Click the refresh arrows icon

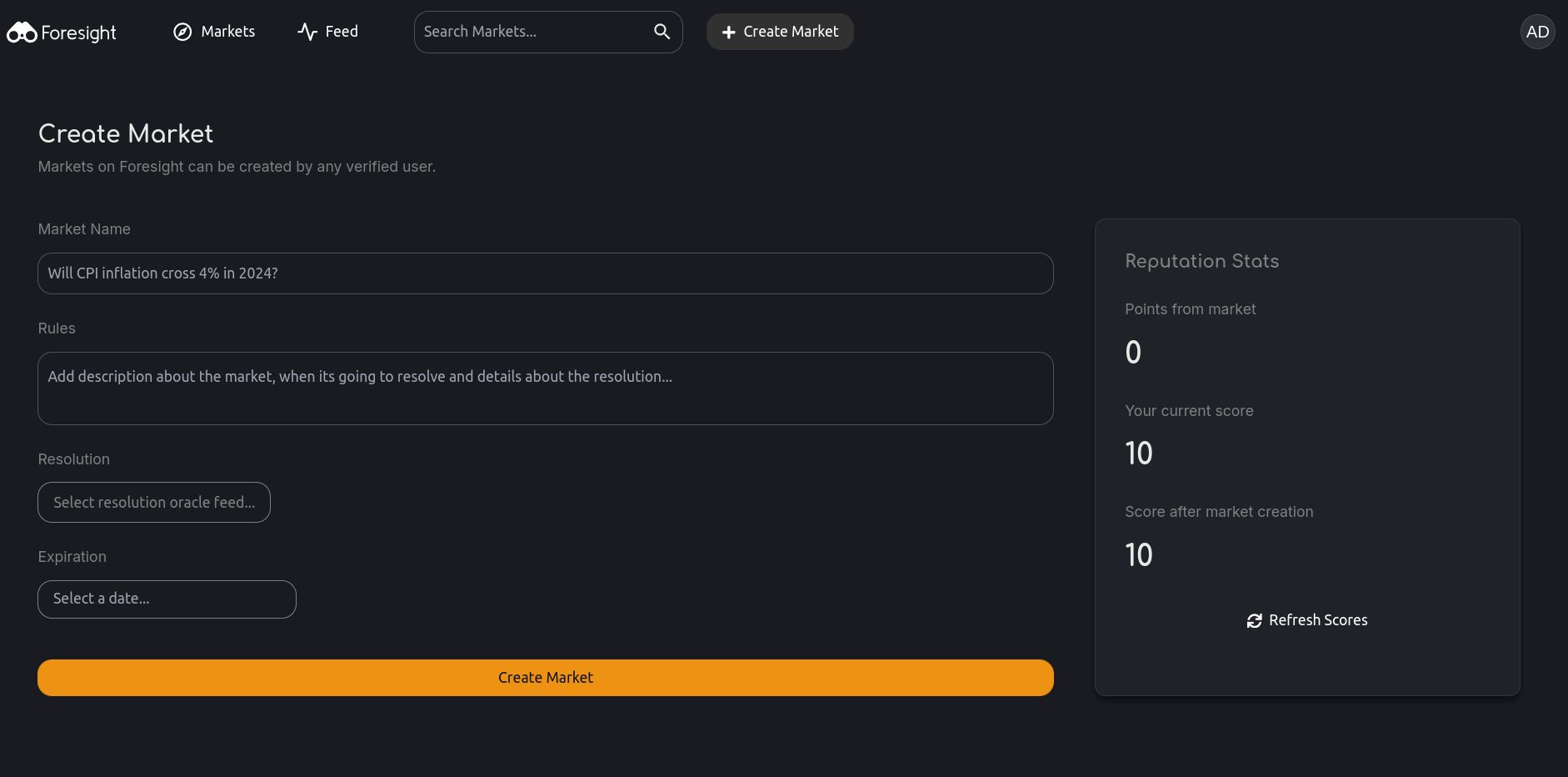click(x=1254, y=620)
